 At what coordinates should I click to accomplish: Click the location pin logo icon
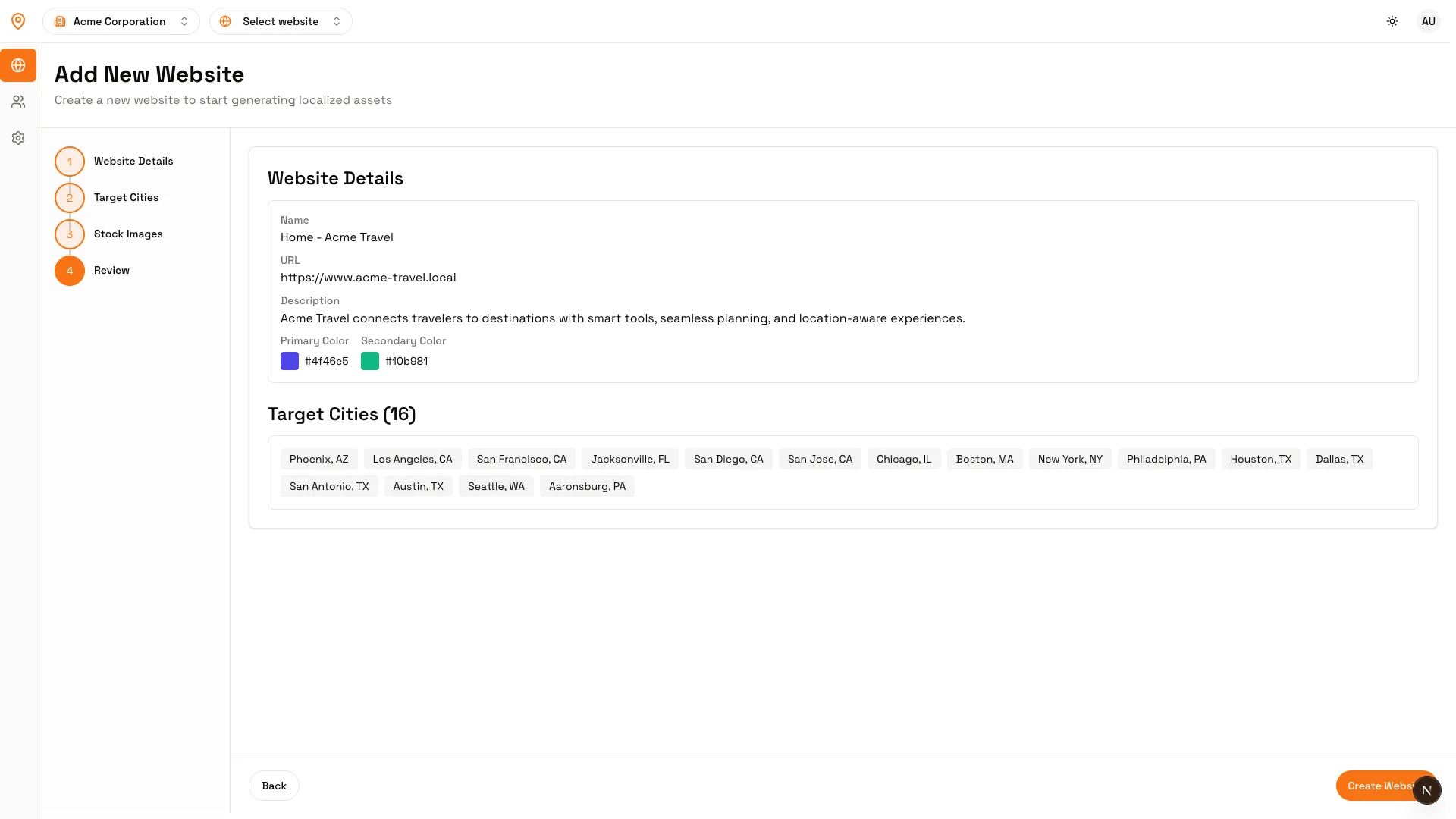pos(18,21)
